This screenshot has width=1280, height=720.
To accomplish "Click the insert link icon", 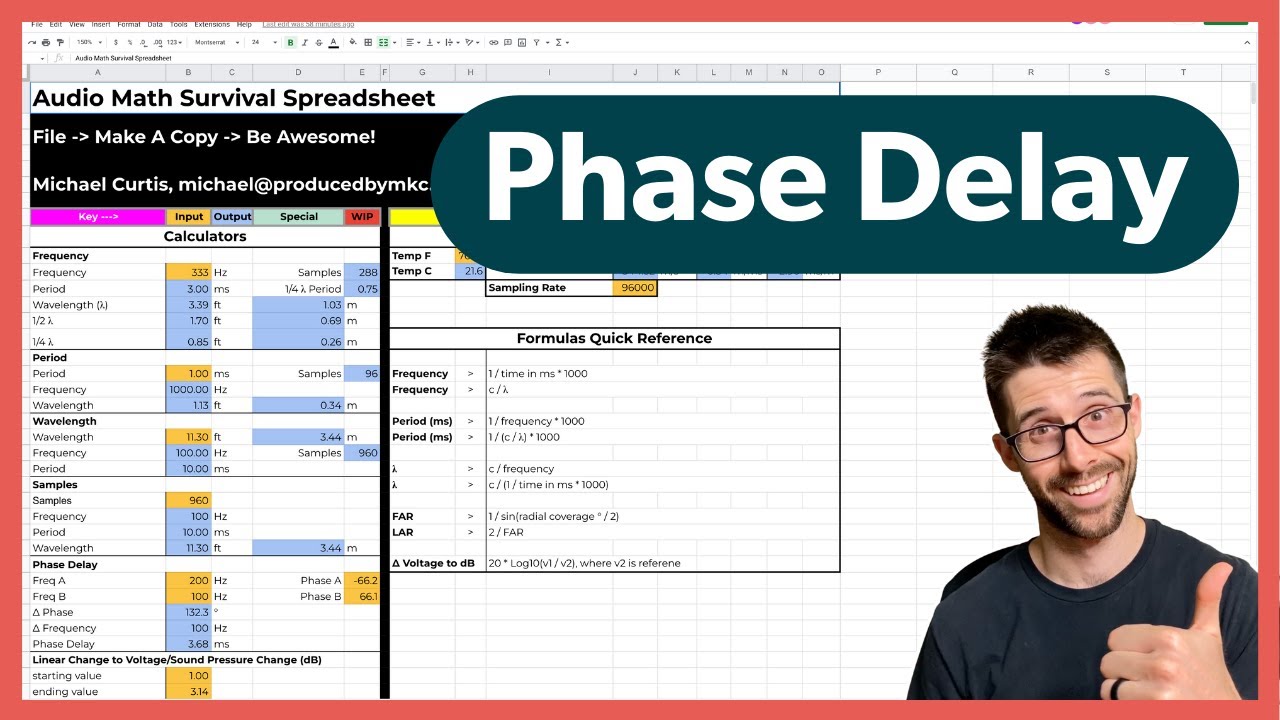I will (x=493, y=42).
